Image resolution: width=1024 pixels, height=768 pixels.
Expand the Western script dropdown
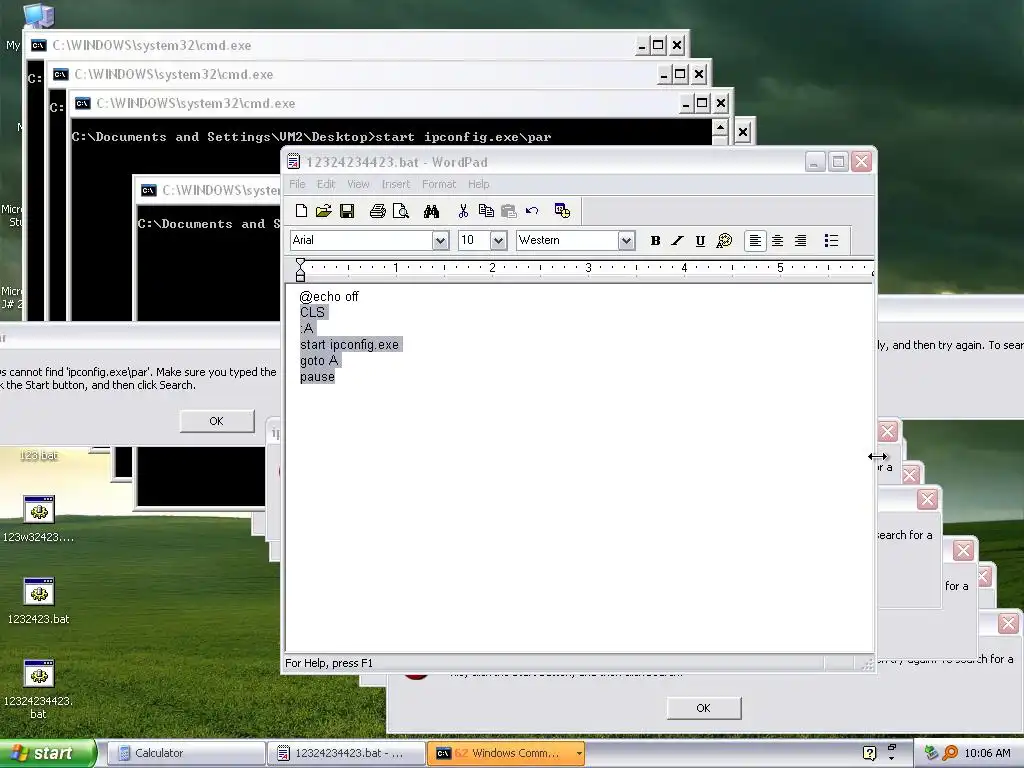coord(626,241)
